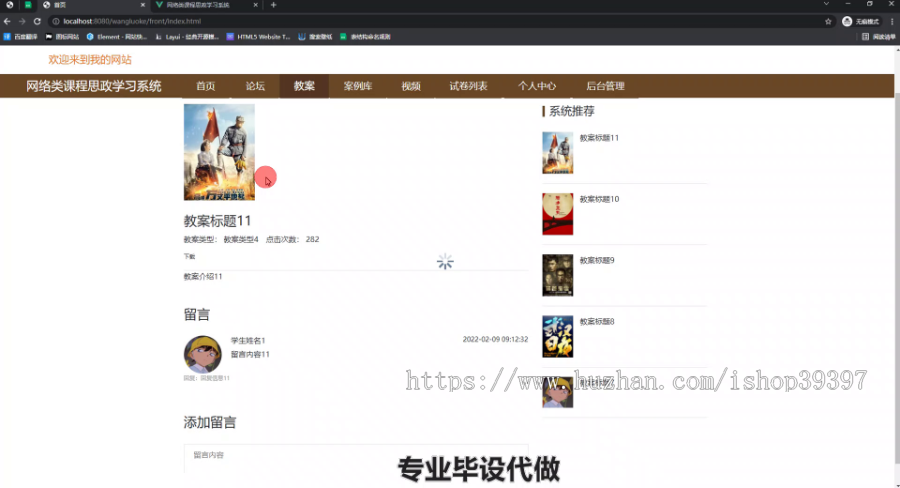
Task: Click the 欢迎来到我的网站 welcome text
Action: click(x=90, y=60)
